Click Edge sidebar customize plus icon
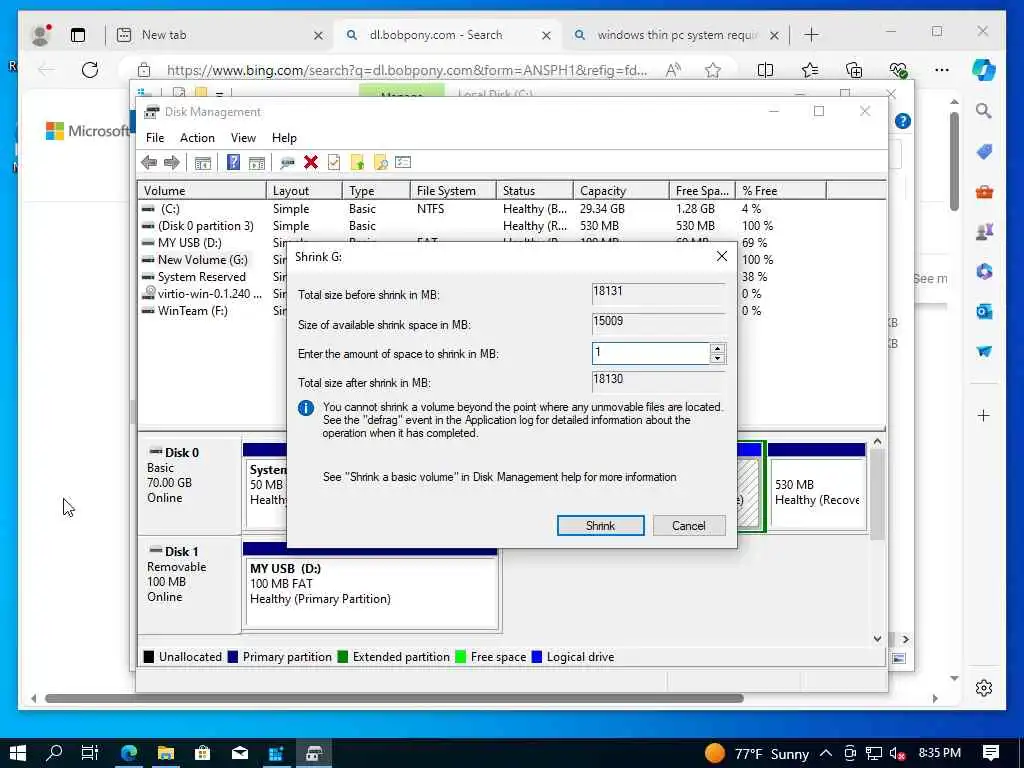 click(984, 415)
